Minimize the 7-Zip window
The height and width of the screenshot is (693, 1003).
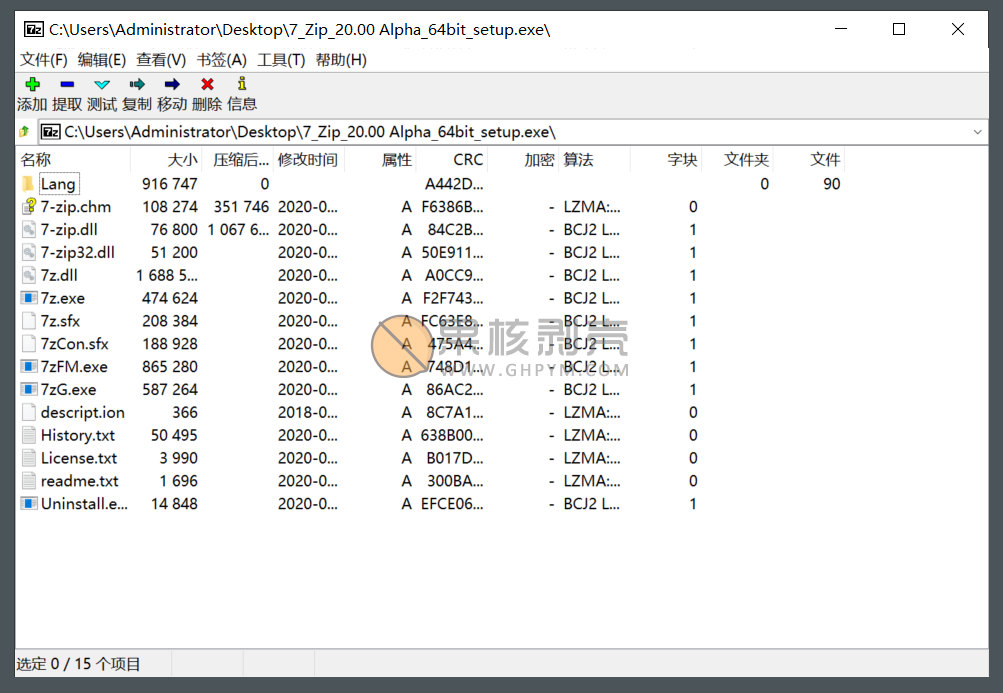841,29
